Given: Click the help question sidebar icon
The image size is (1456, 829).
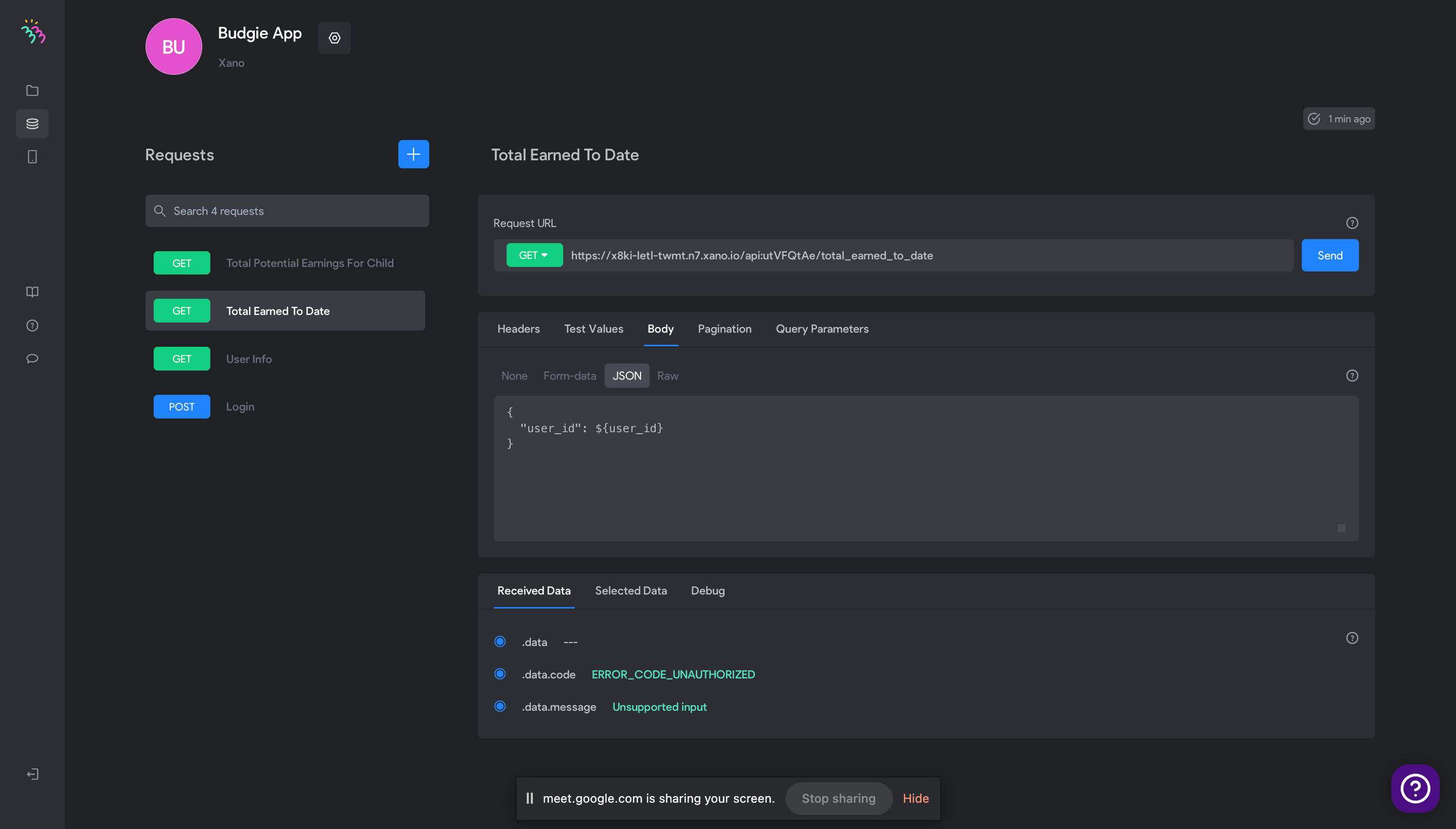Looking at the screenshot, I should click(x=32, y=325).
